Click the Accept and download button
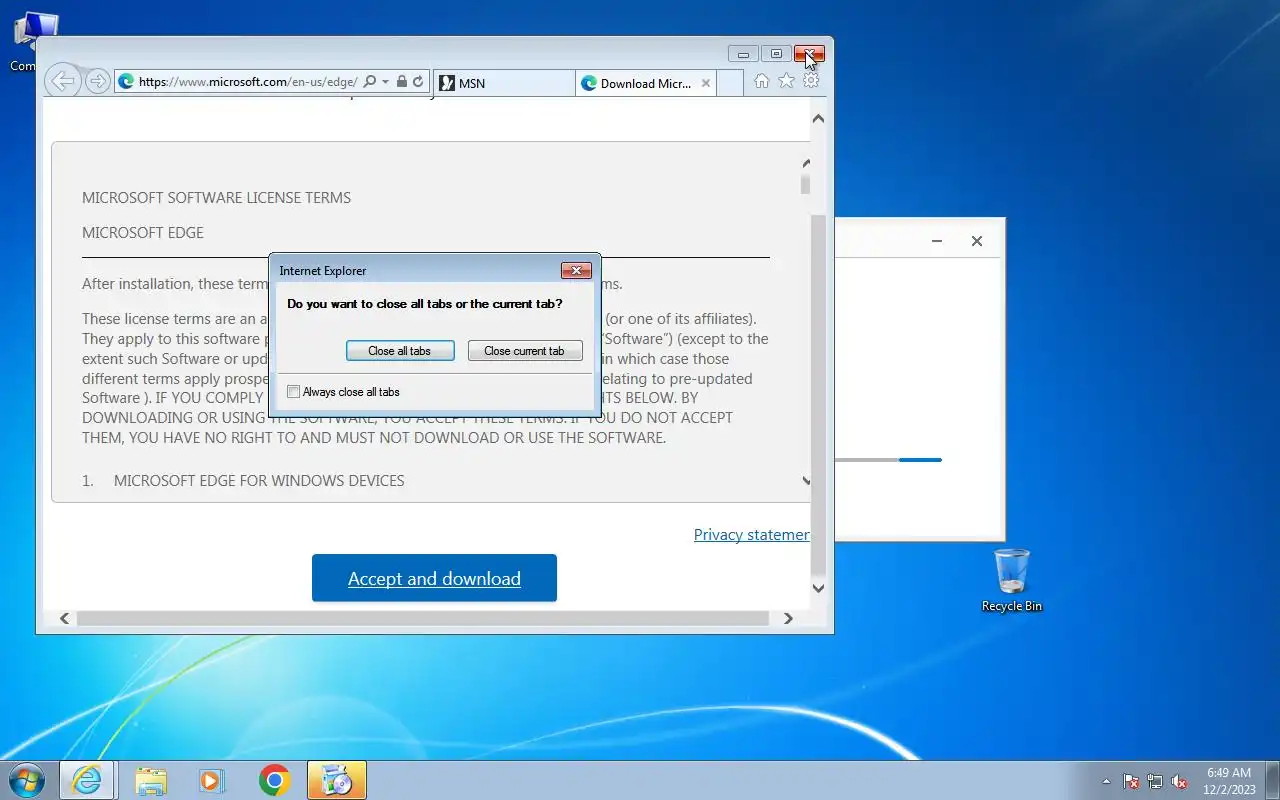This screenshot has height=800, width=1280. (434, 578)
